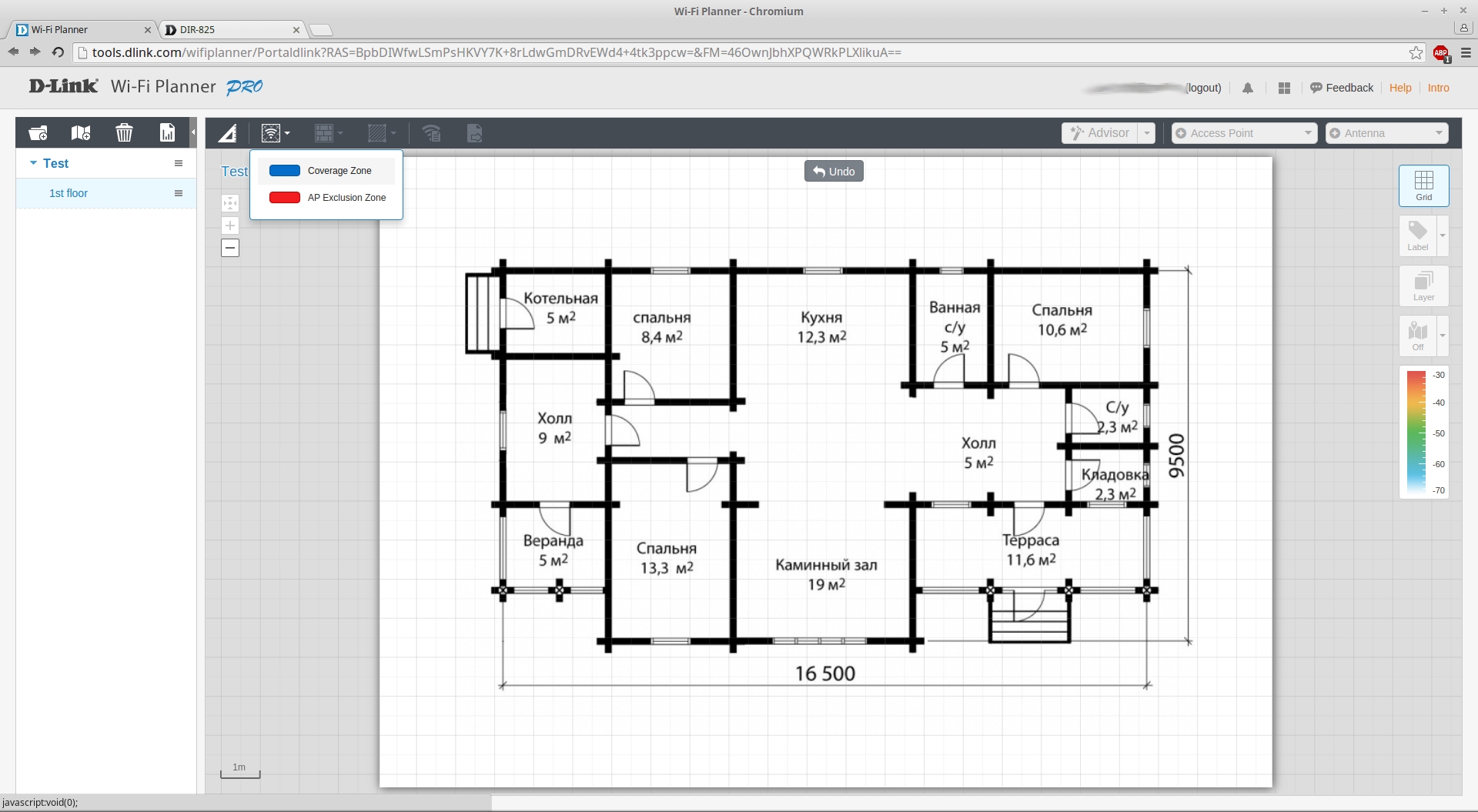The width and height of the screenshot is (1478, 812).
Task: Click the Undo button
Action: pos(834,172)
